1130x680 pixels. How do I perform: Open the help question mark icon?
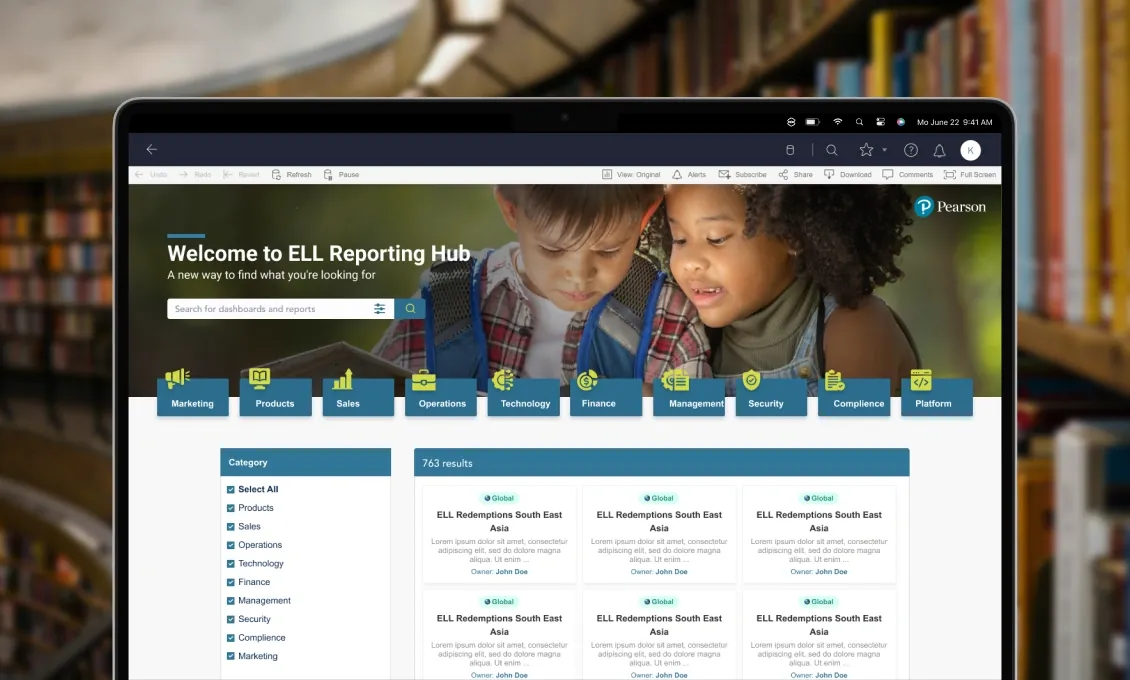pos(911,150)
